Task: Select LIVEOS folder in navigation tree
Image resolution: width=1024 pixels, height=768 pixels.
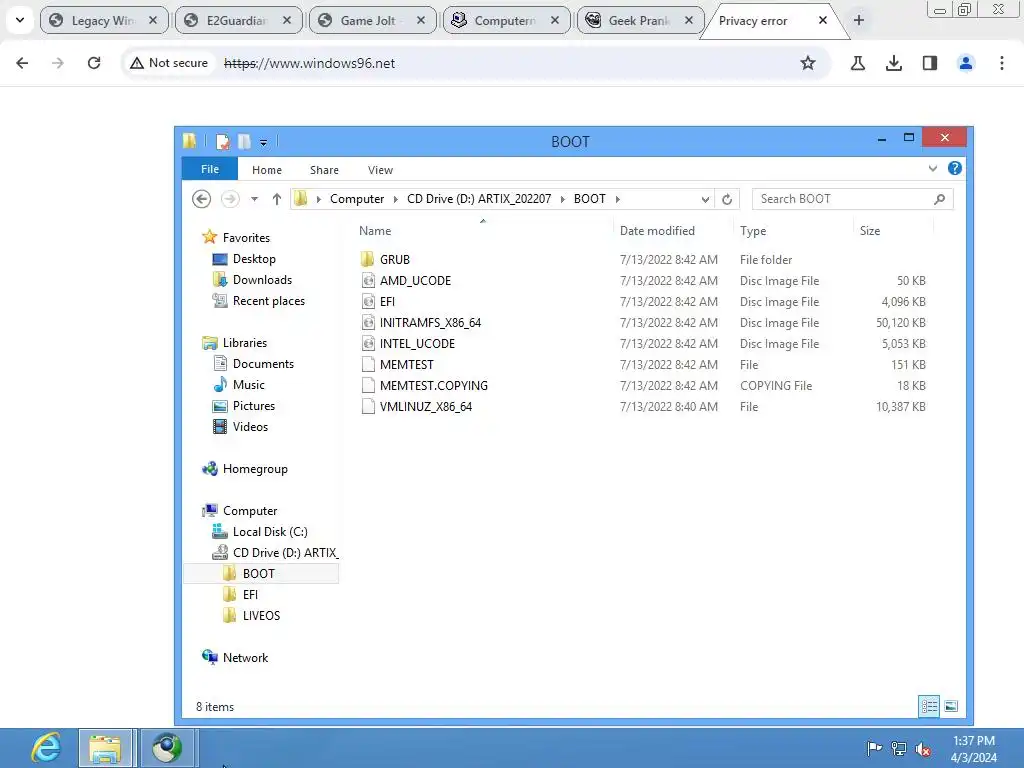Action: [261, 615]
